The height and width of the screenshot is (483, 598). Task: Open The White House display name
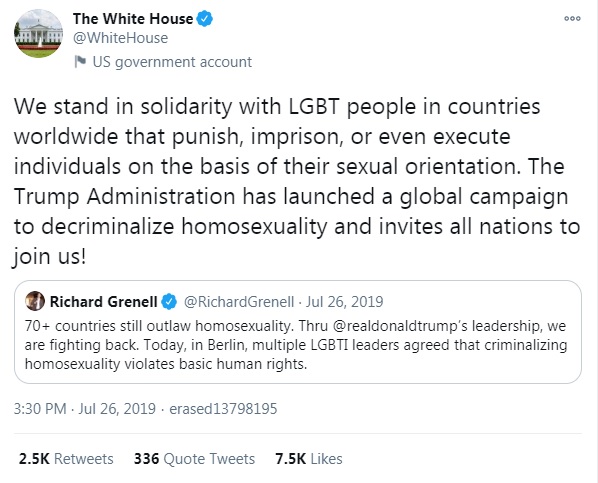(x=133, y=19)
